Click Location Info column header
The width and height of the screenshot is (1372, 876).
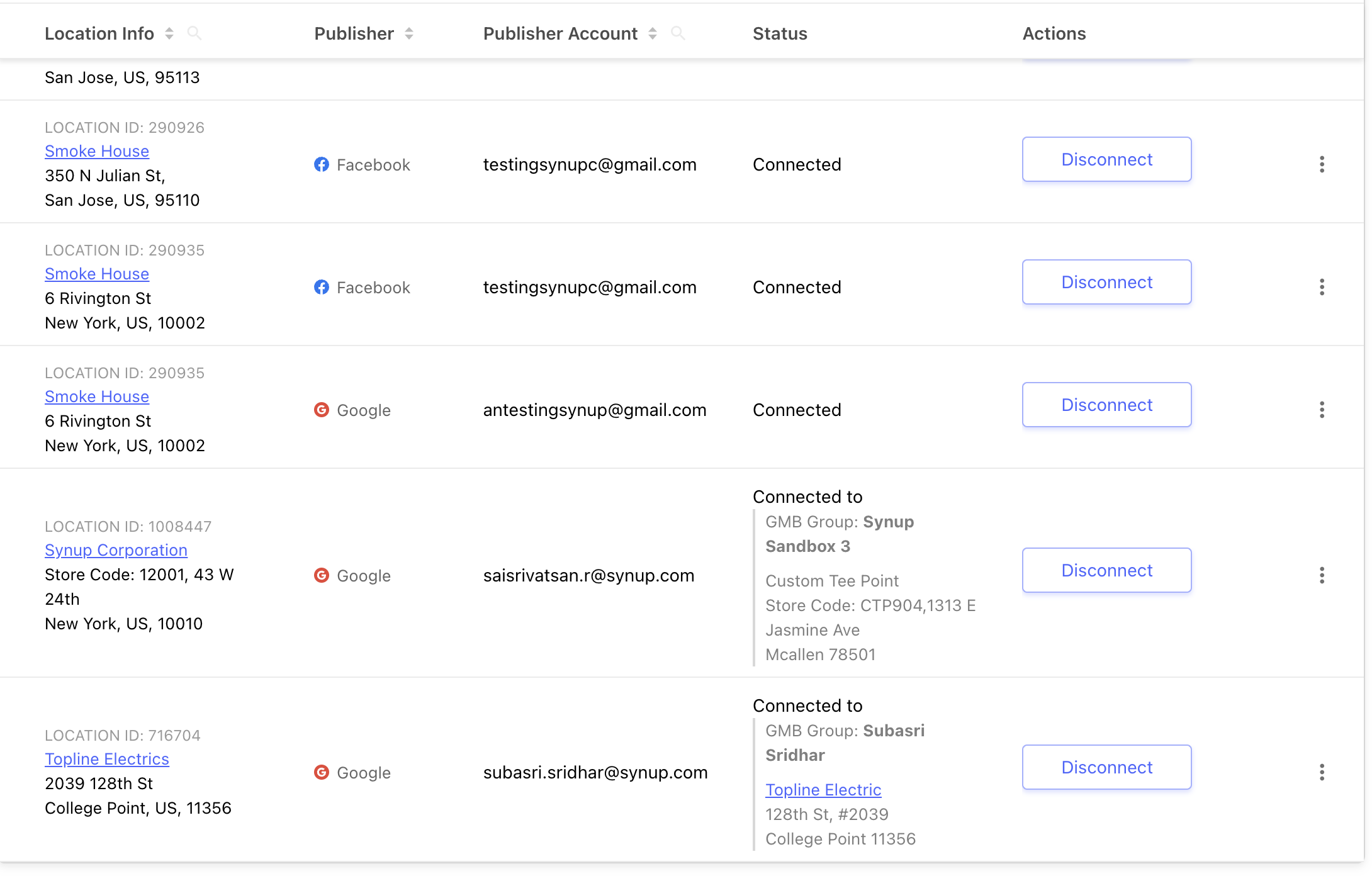coord(99,33)
